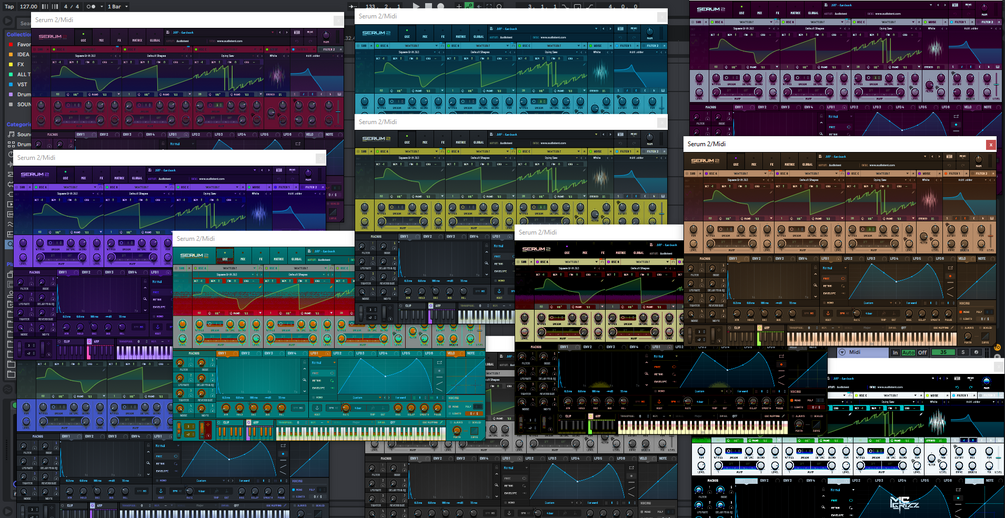Click the undo arrow in tan Serum window
The image size is (1005, 518).
pos(949,165)
